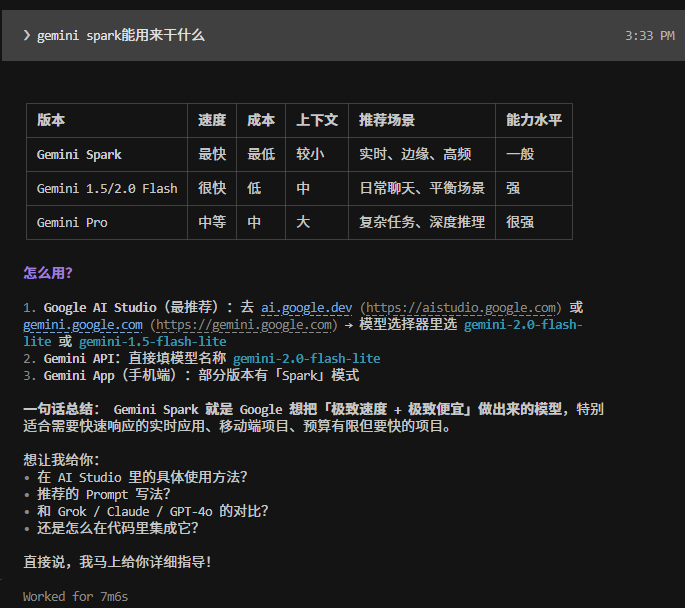Click the https://aistudio.google.com URL
Viewport: 685px width, 608px height.
(x=461, y=307)
